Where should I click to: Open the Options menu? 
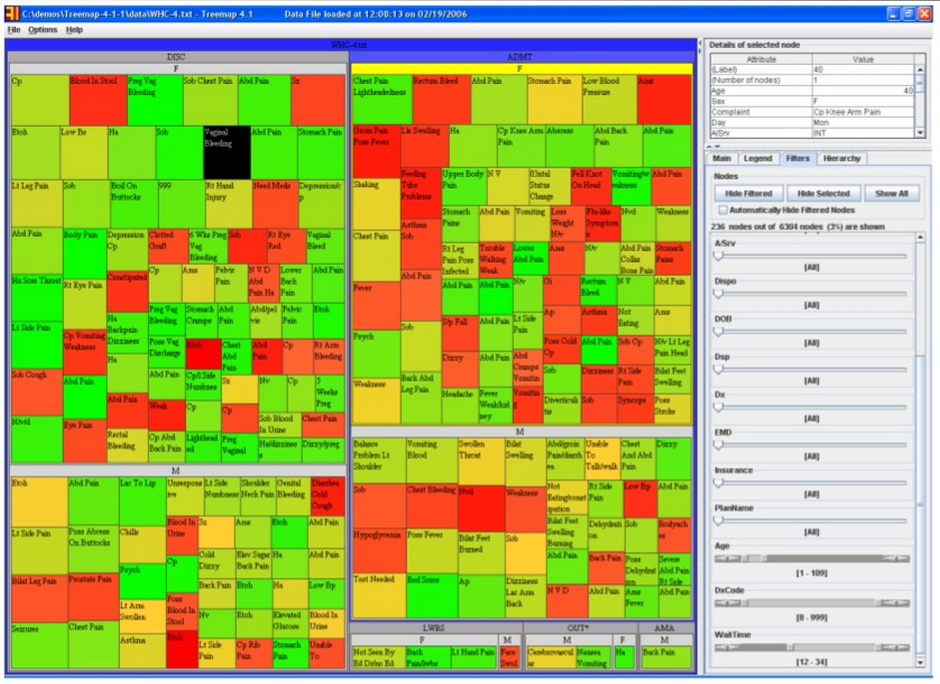pyautogui.click(x=43, y=30)
